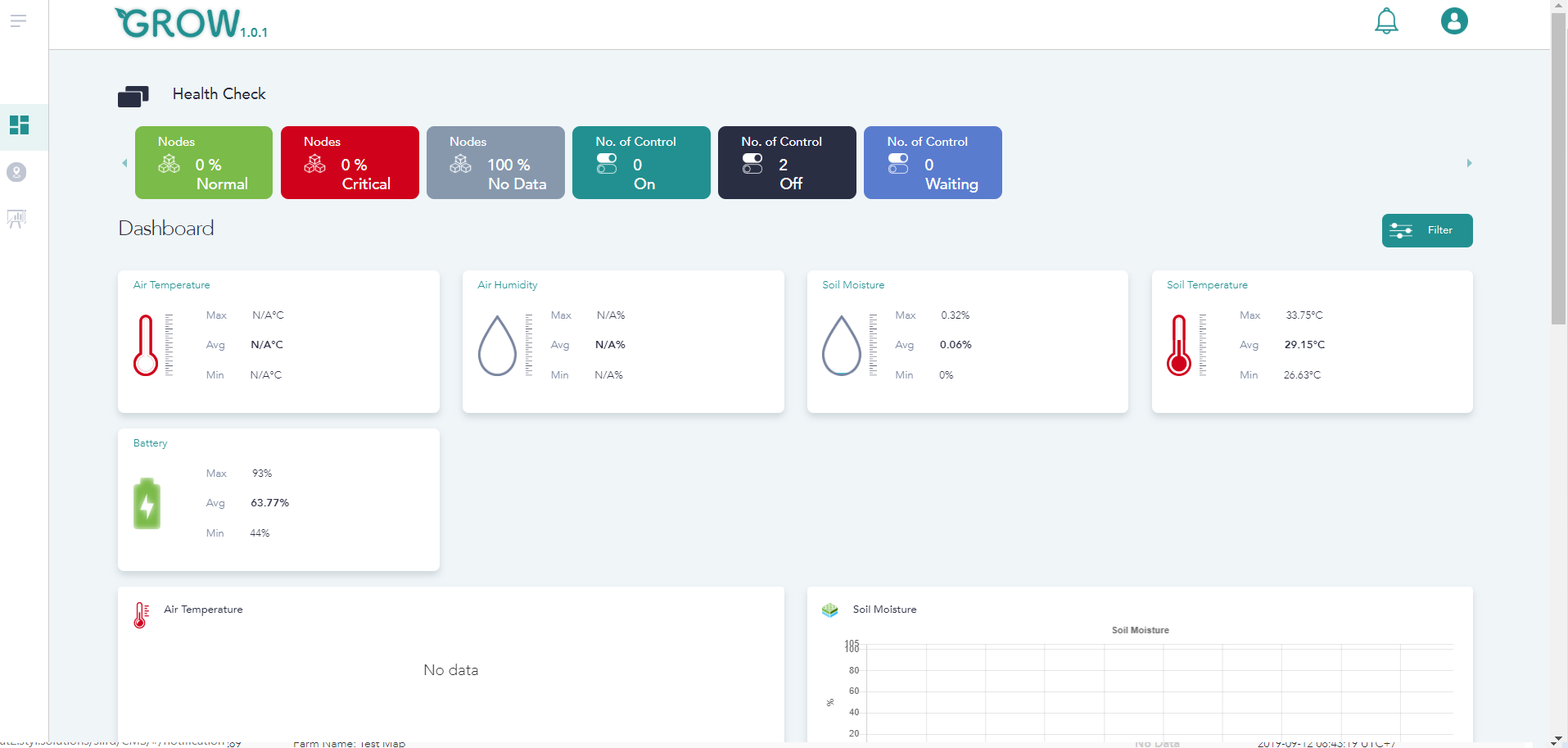
Task: Open the user profile avatar
Action: click(1453, 21)
